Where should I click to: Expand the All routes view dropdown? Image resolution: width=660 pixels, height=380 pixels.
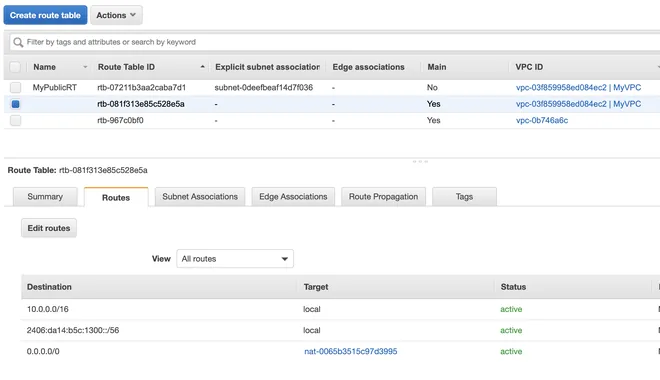(x=235, y=259)
